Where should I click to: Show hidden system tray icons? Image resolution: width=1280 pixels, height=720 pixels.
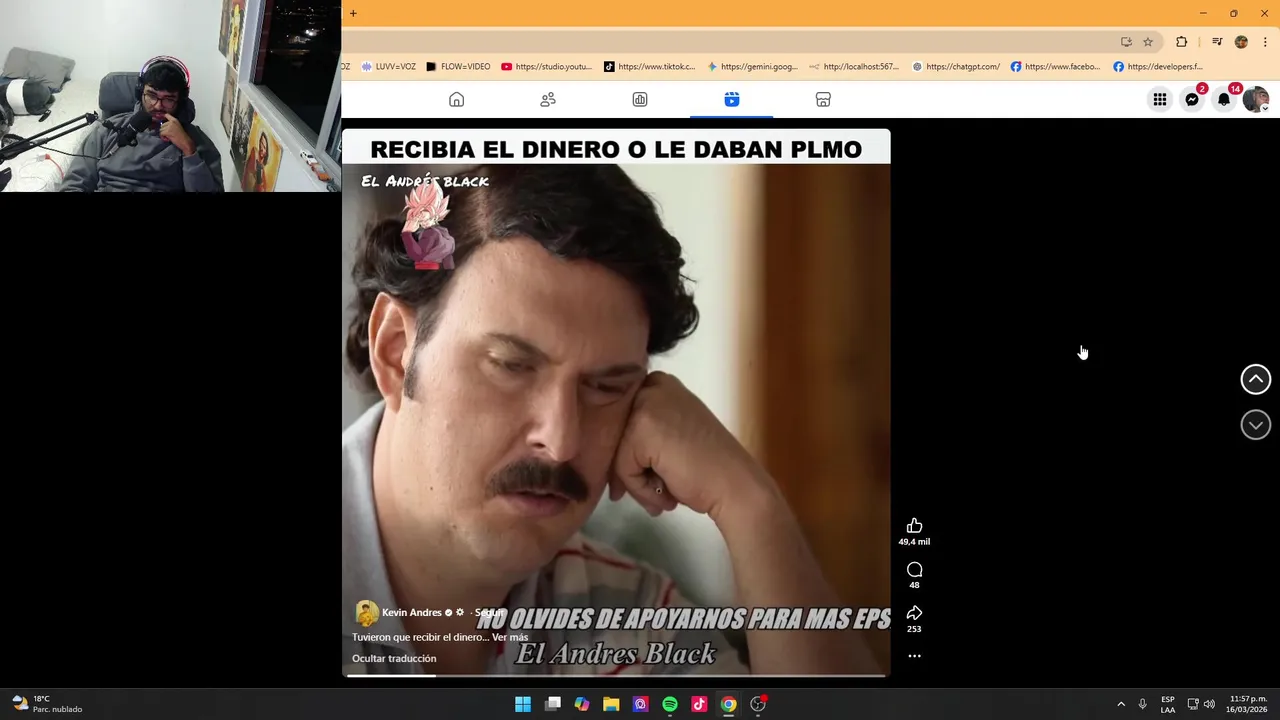[1121, 704]
